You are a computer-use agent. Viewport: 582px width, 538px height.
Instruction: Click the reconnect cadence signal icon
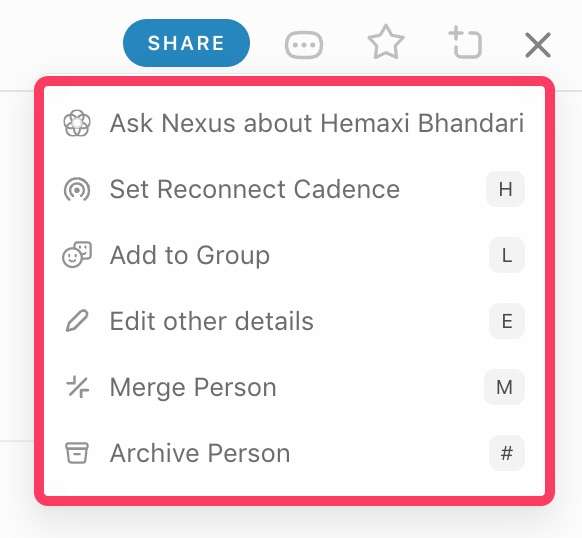[77, 189]
